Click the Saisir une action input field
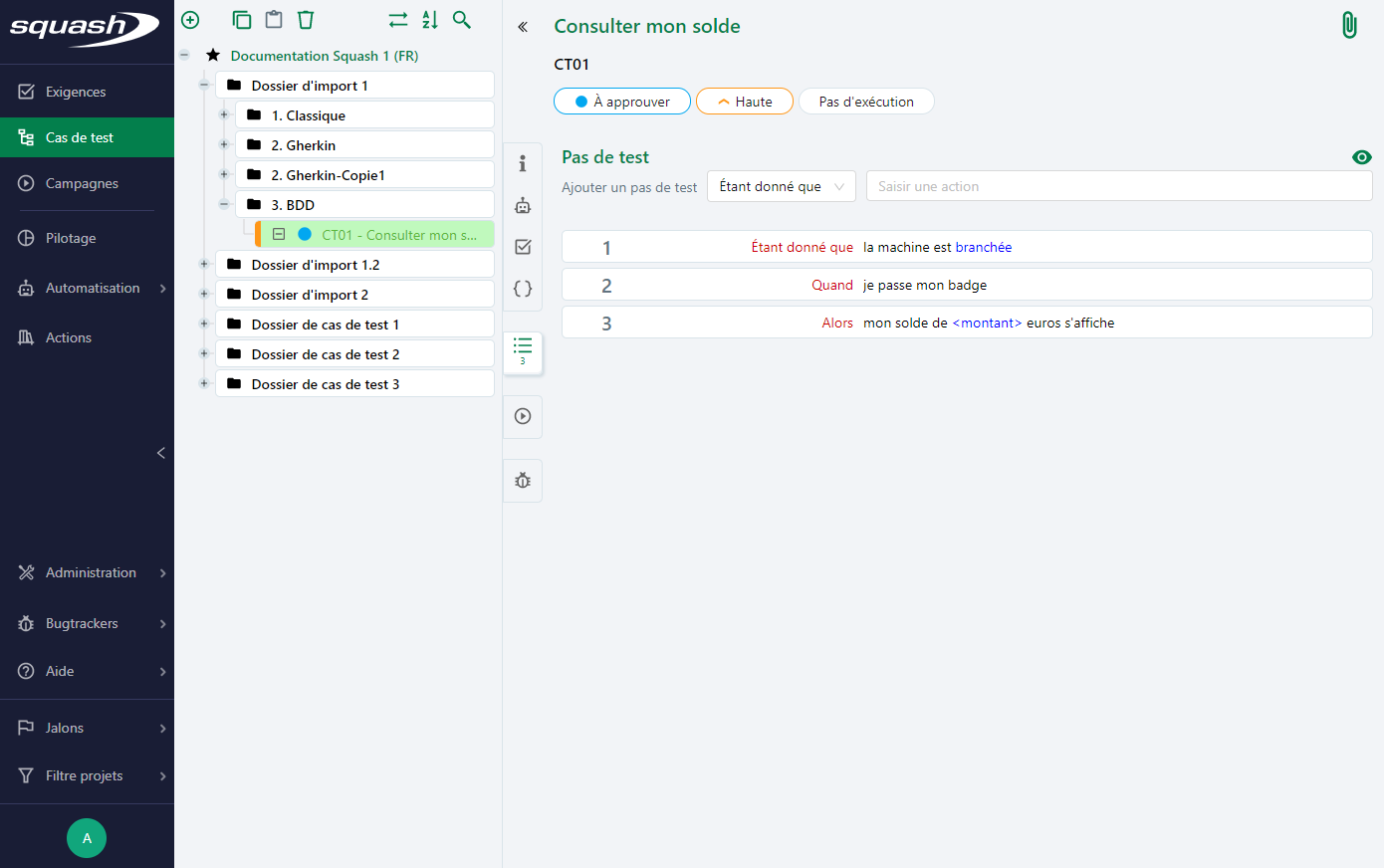The height and width of the screenshot is (868, 1384). click(1118, 186)
